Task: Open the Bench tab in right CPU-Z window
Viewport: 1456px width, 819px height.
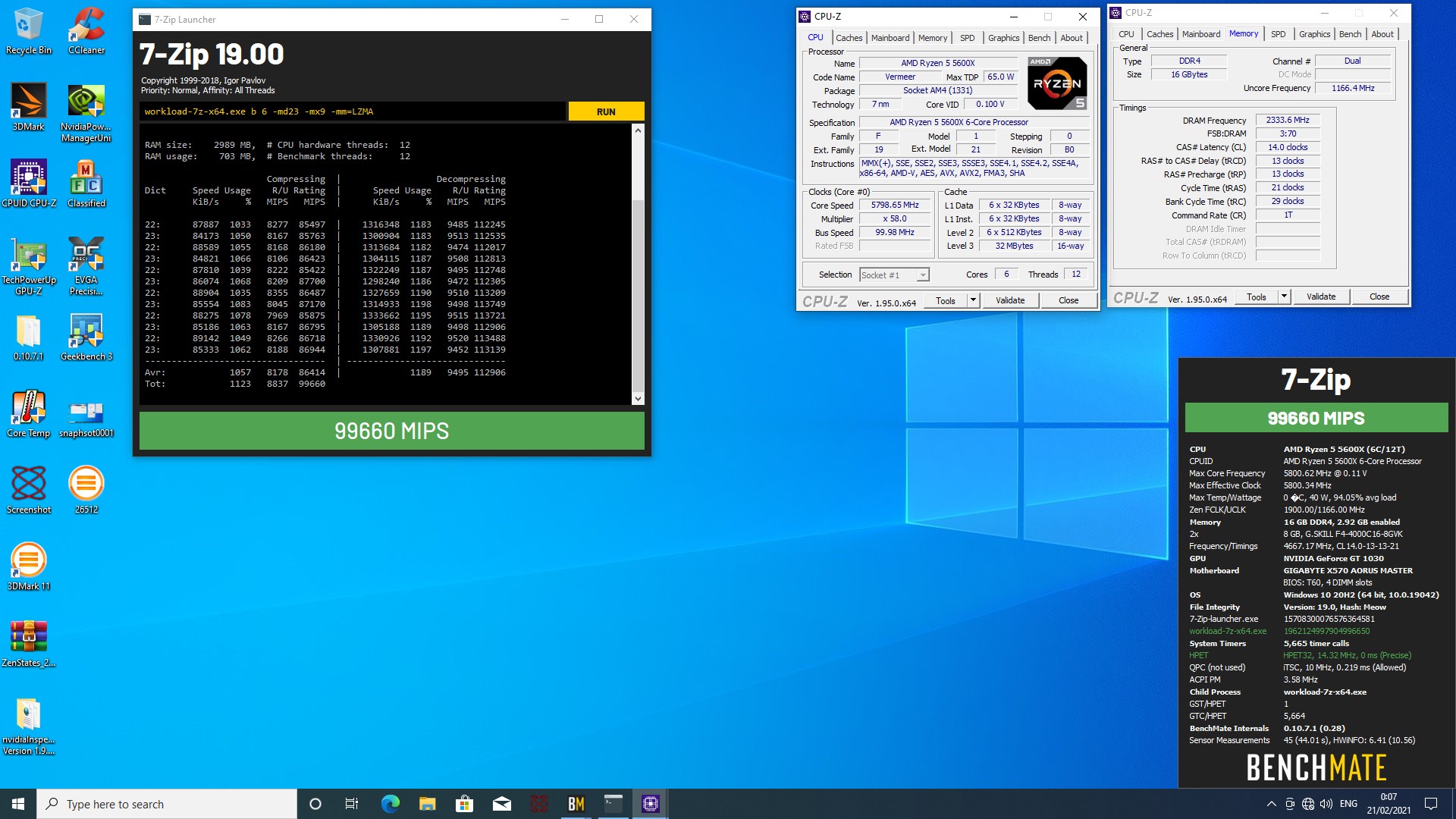Action: (1350, 34)
